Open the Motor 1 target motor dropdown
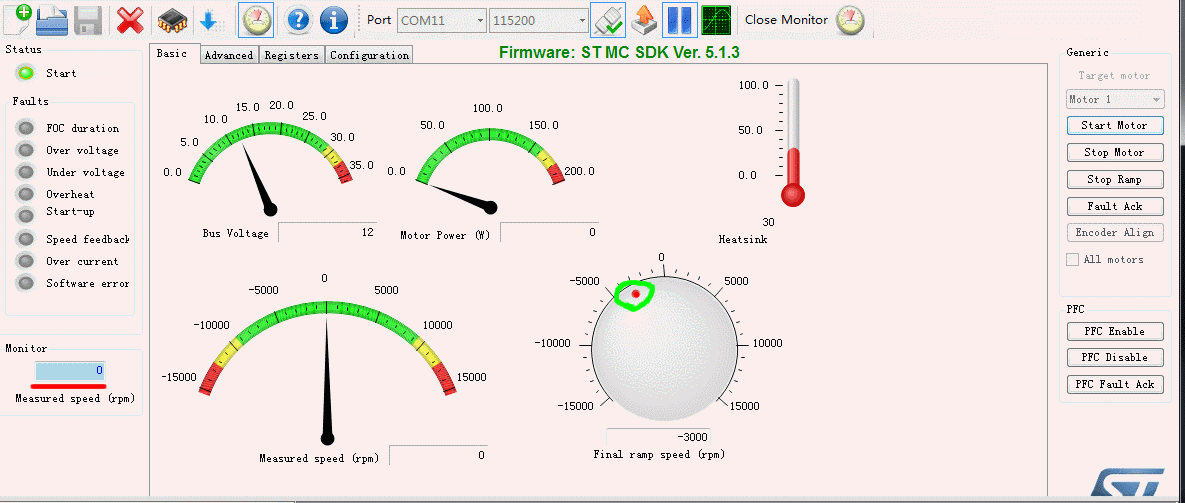The height and width of the screenshot is (503, 1185). click(x=1115, y=100)
